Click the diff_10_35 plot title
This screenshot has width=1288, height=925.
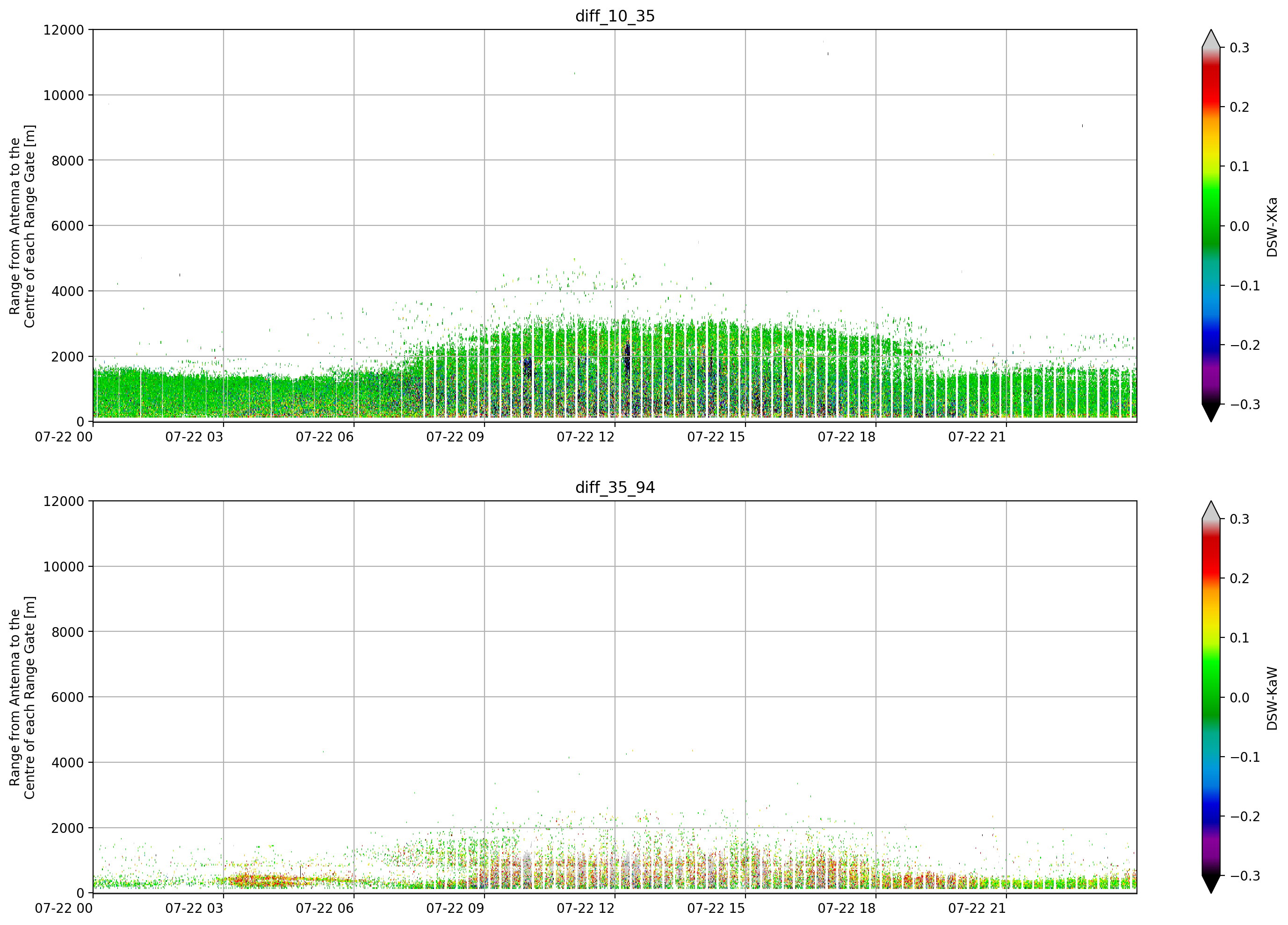615,16
